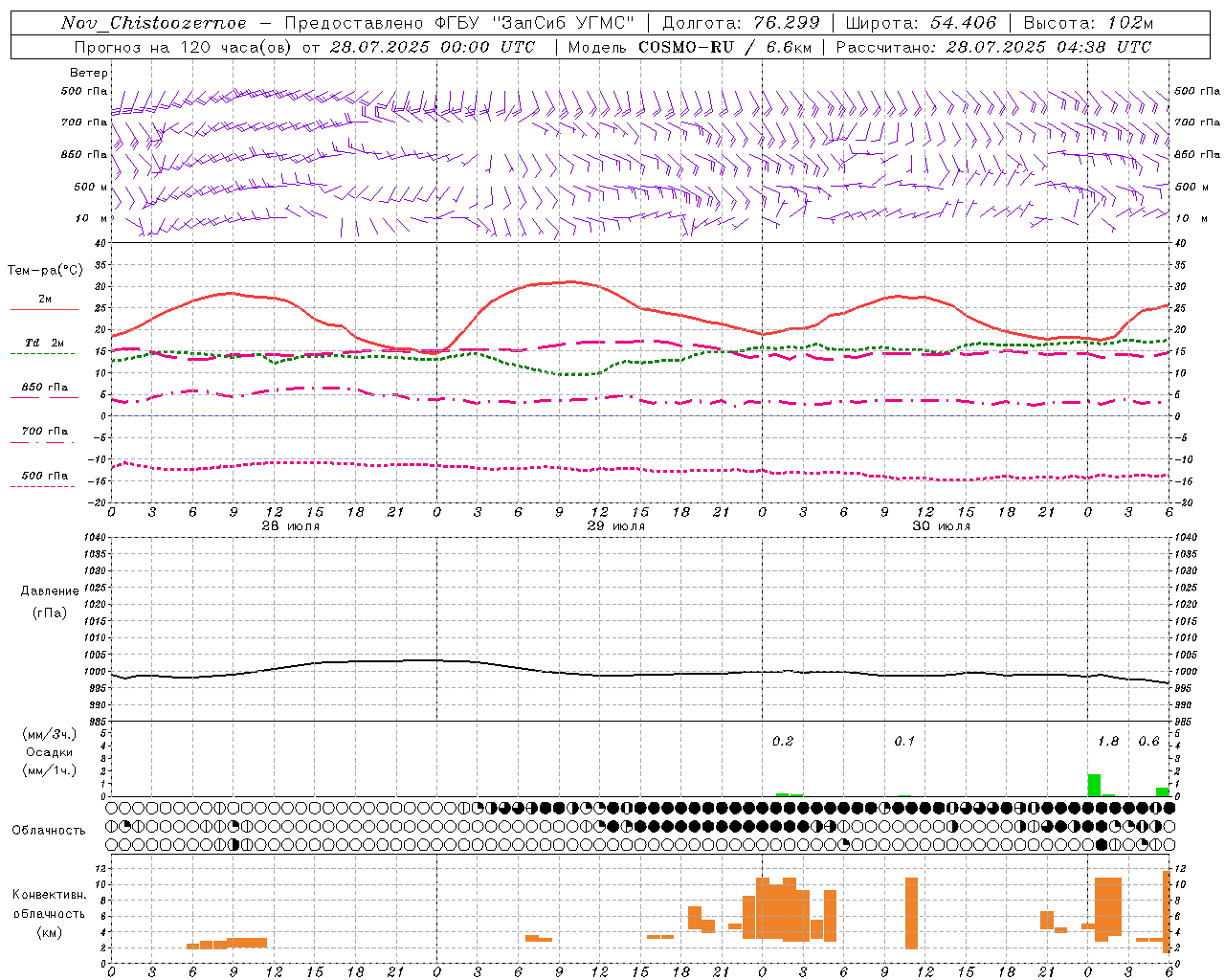The width and height of the screenshot is (1225, 980).
Task: Select the forecast start 28.07.2025 00:00 UTC
Action: (432, 47)
